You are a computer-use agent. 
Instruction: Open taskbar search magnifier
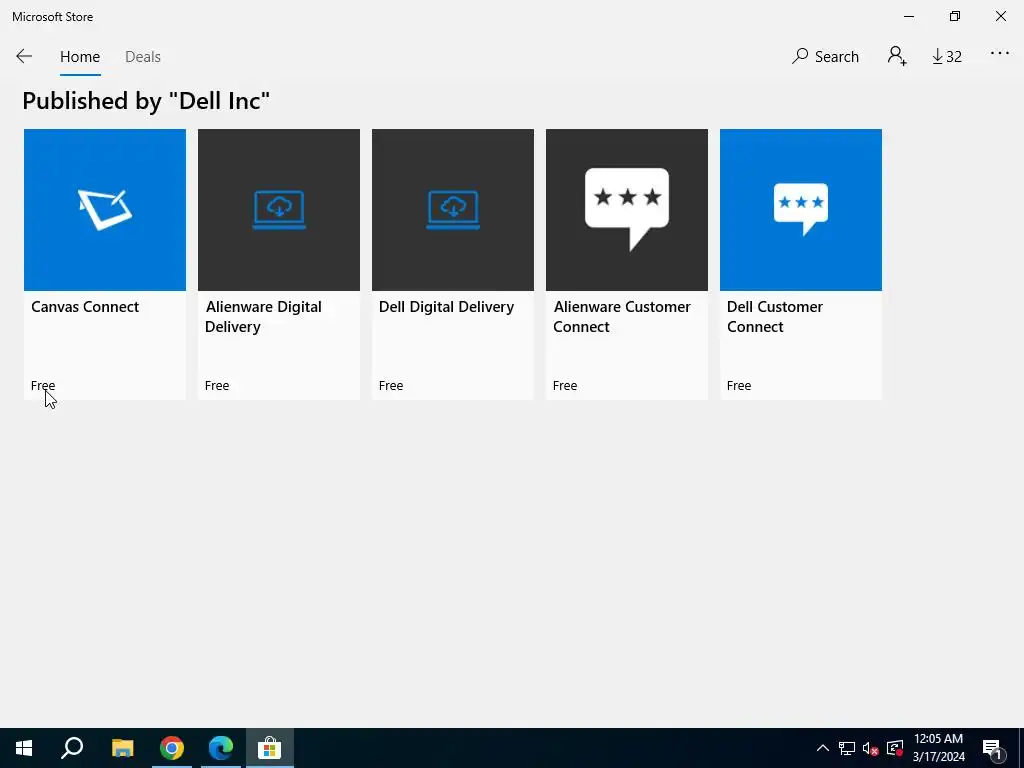pyautogui.click(x=72, y=748)
